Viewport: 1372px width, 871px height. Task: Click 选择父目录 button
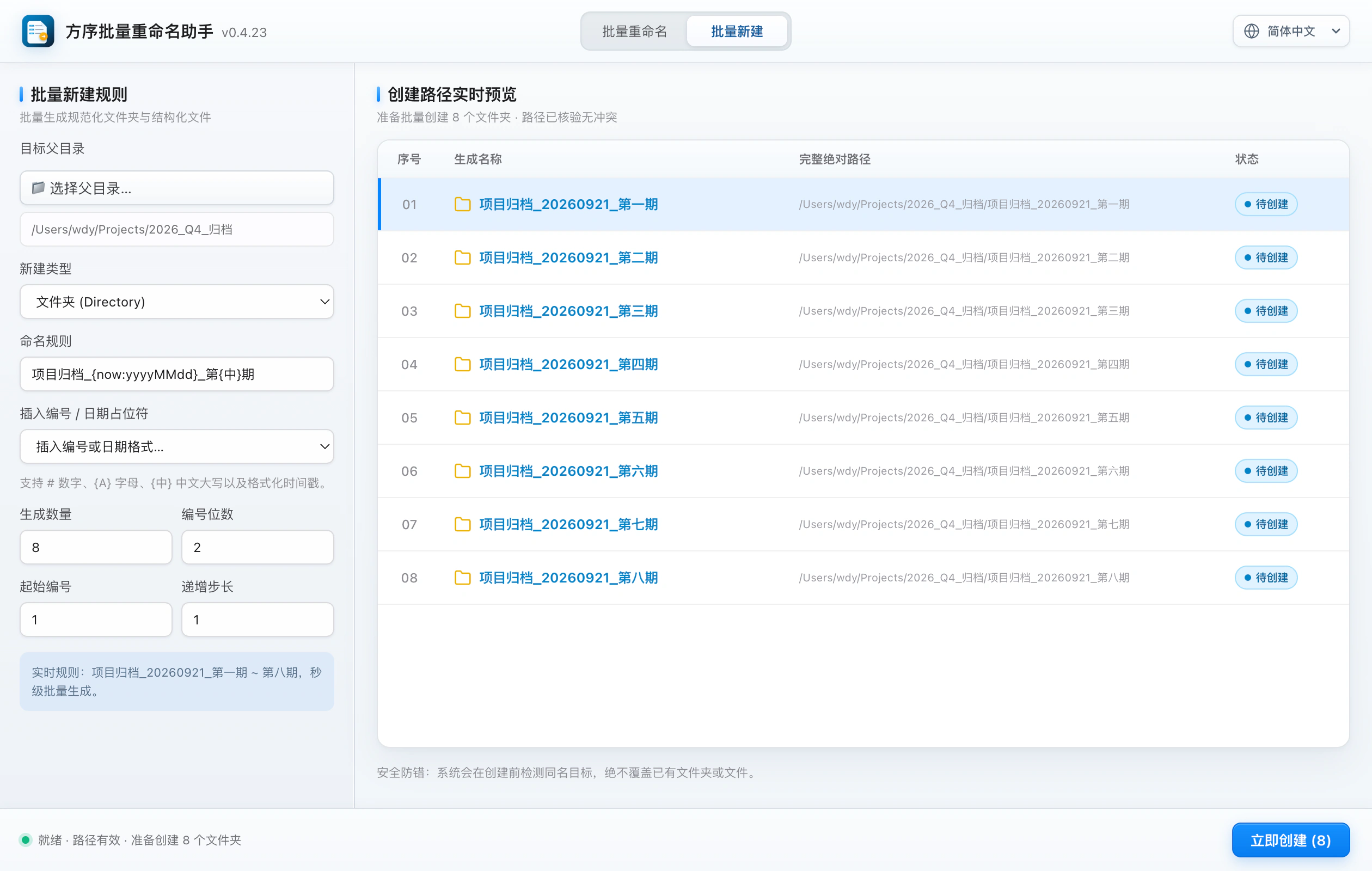coord(176,188)
